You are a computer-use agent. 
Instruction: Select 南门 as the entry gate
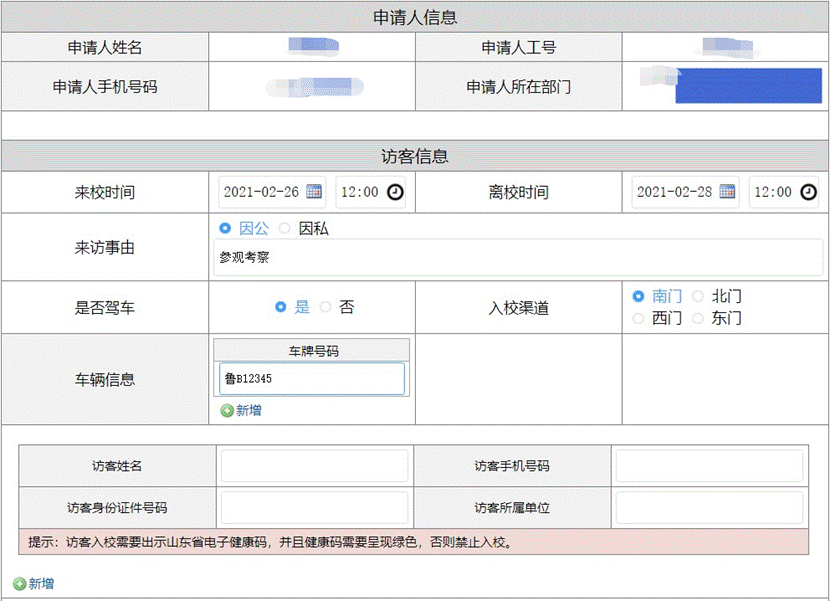click(639, 297)
